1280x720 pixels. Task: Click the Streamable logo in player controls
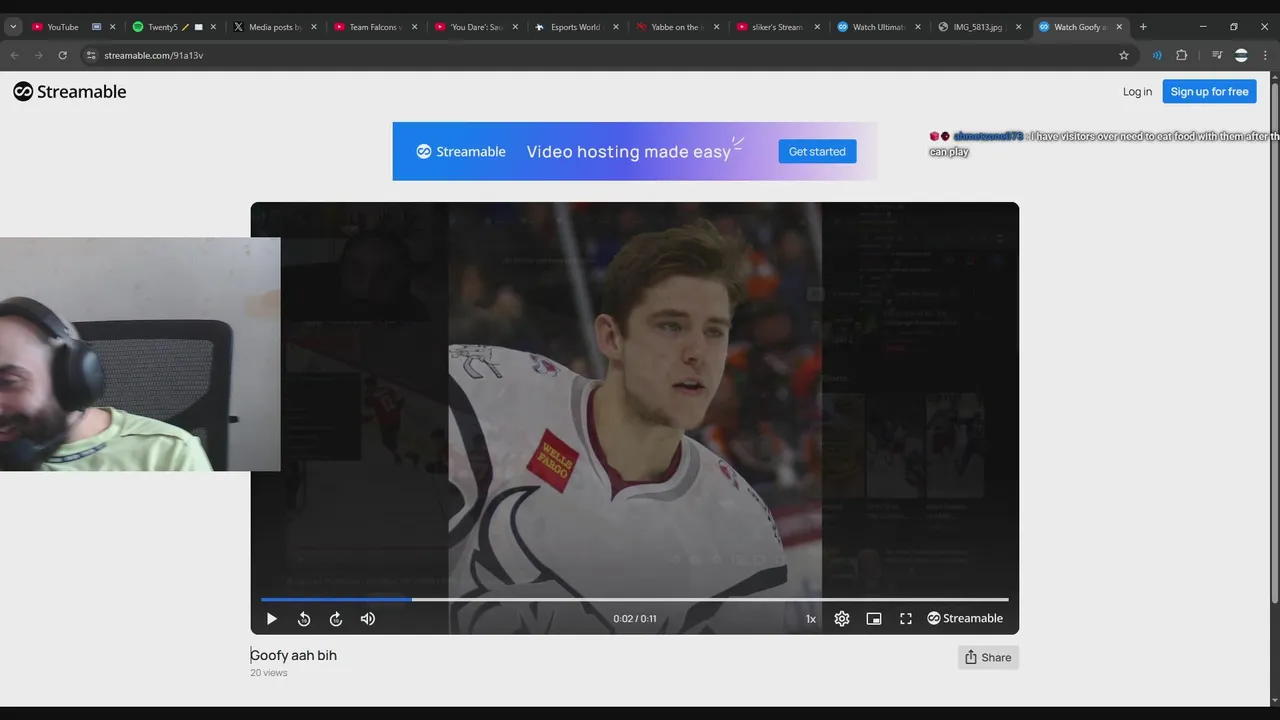point(965,619)
